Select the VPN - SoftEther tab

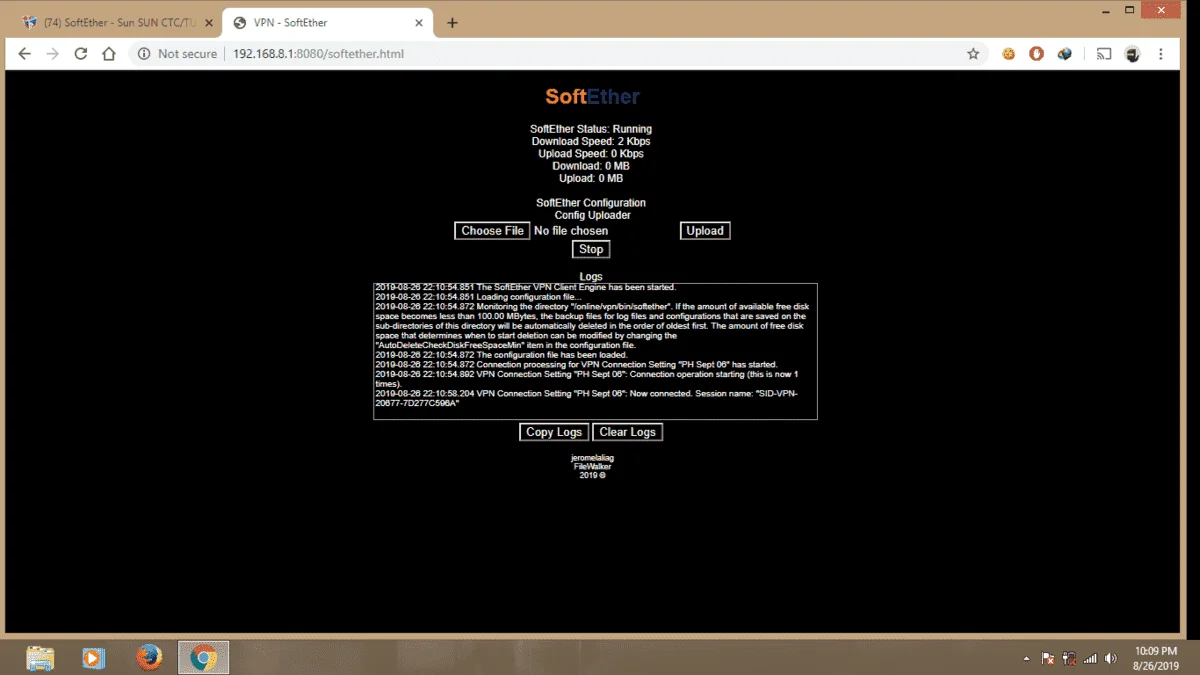(x=326, y=22)
